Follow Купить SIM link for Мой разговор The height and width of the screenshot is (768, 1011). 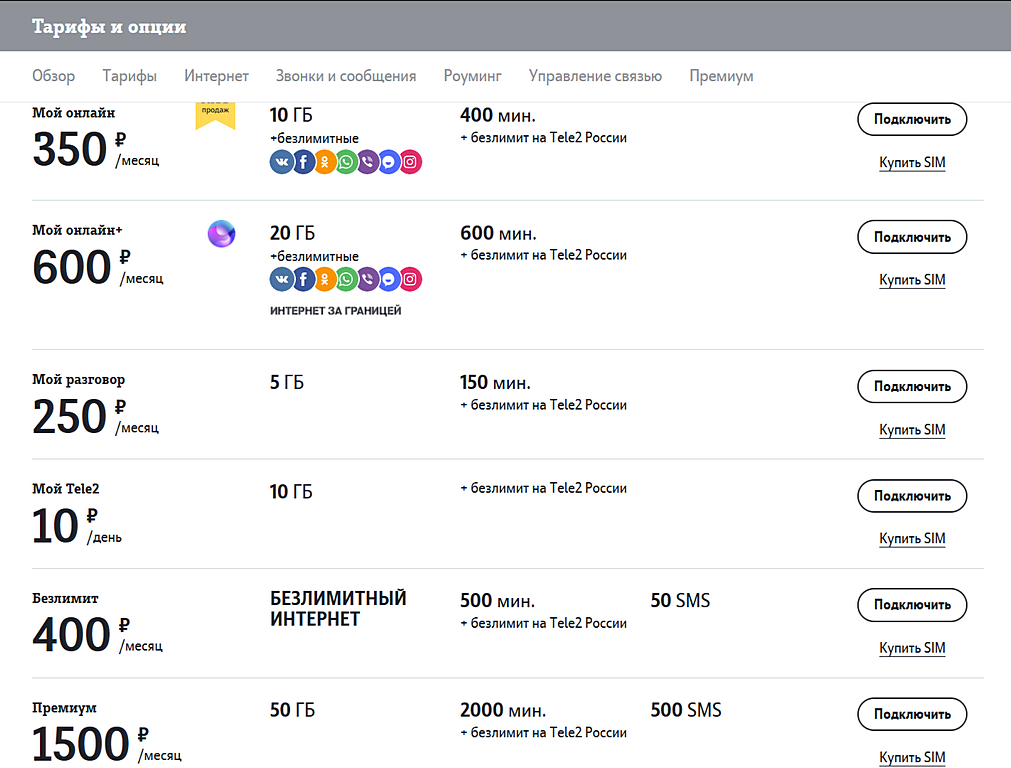pyautogui.click(x=912, y=429)
